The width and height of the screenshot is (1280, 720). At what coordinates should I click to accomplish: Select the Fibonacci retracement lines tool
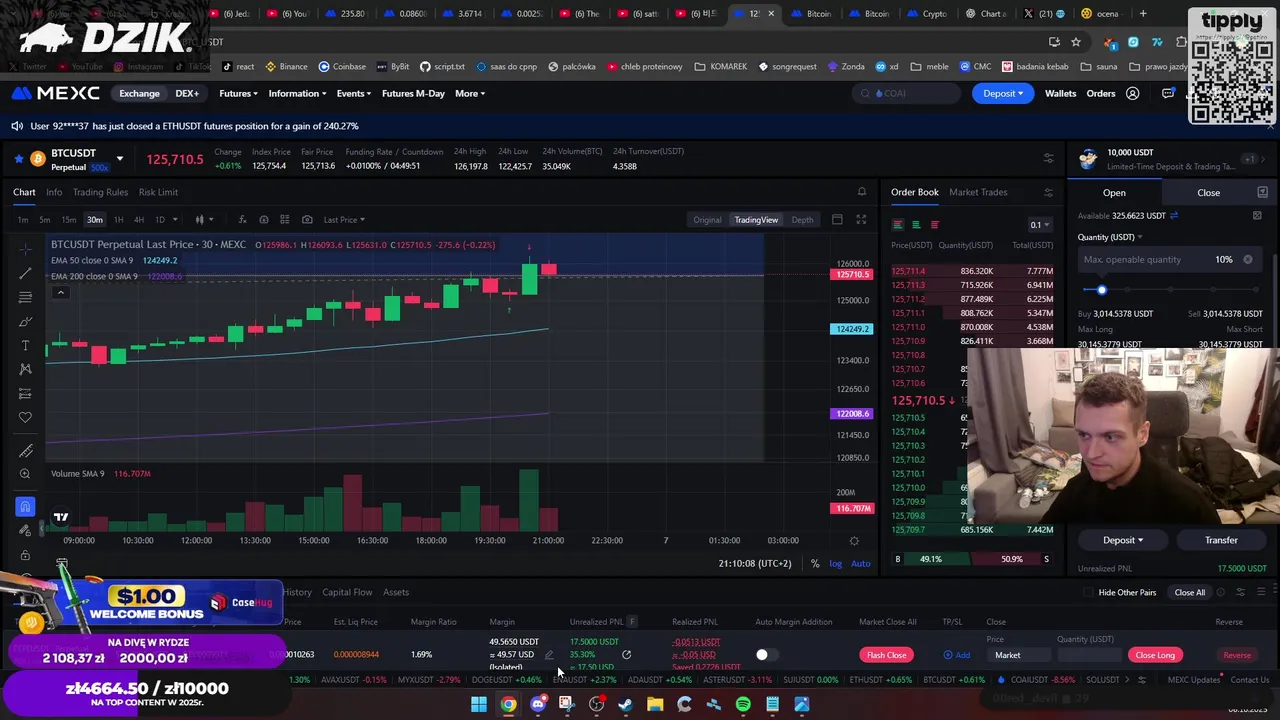(x=25, y=297)
